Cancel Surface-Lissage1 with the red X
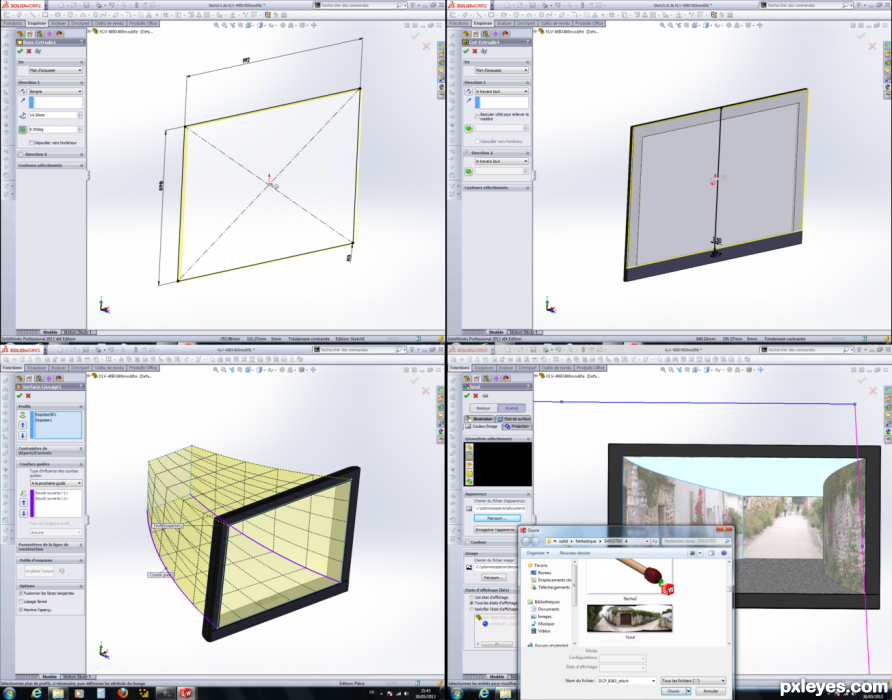 pos(28,396)
